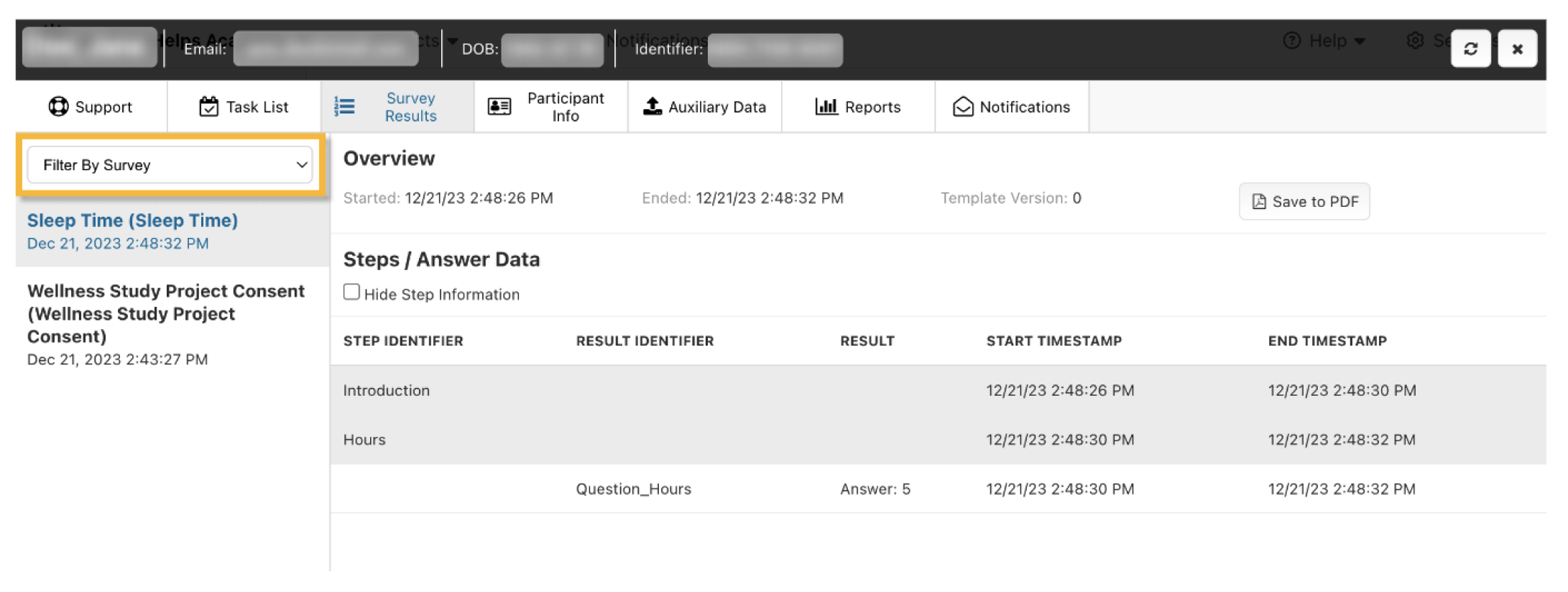The height and width of the screenshot is (592, 1568).
Task: Open the Reports tab
Action: point(858,107)
